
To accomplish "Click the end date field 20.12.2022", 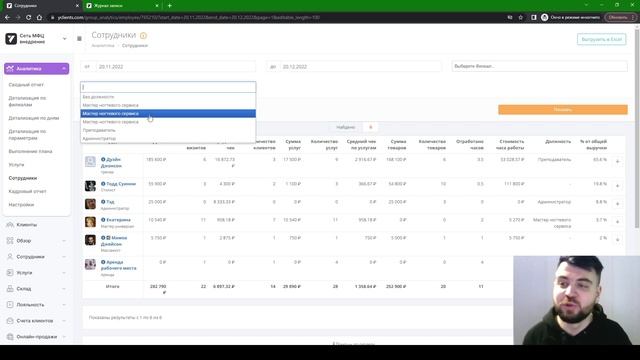I will coord(361,67).
